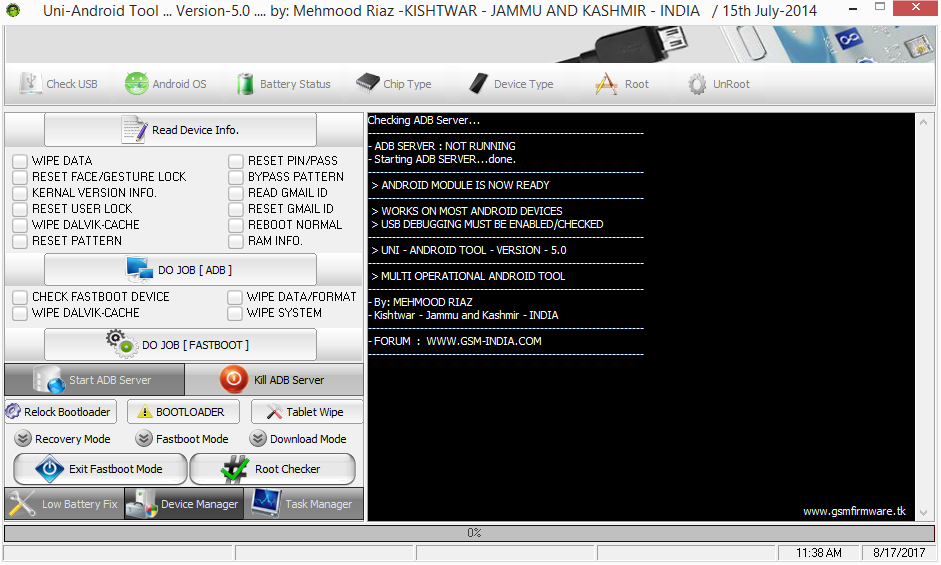
Task: Toggle REBOOT NORMAL checkbox
Action: (236, 225)
